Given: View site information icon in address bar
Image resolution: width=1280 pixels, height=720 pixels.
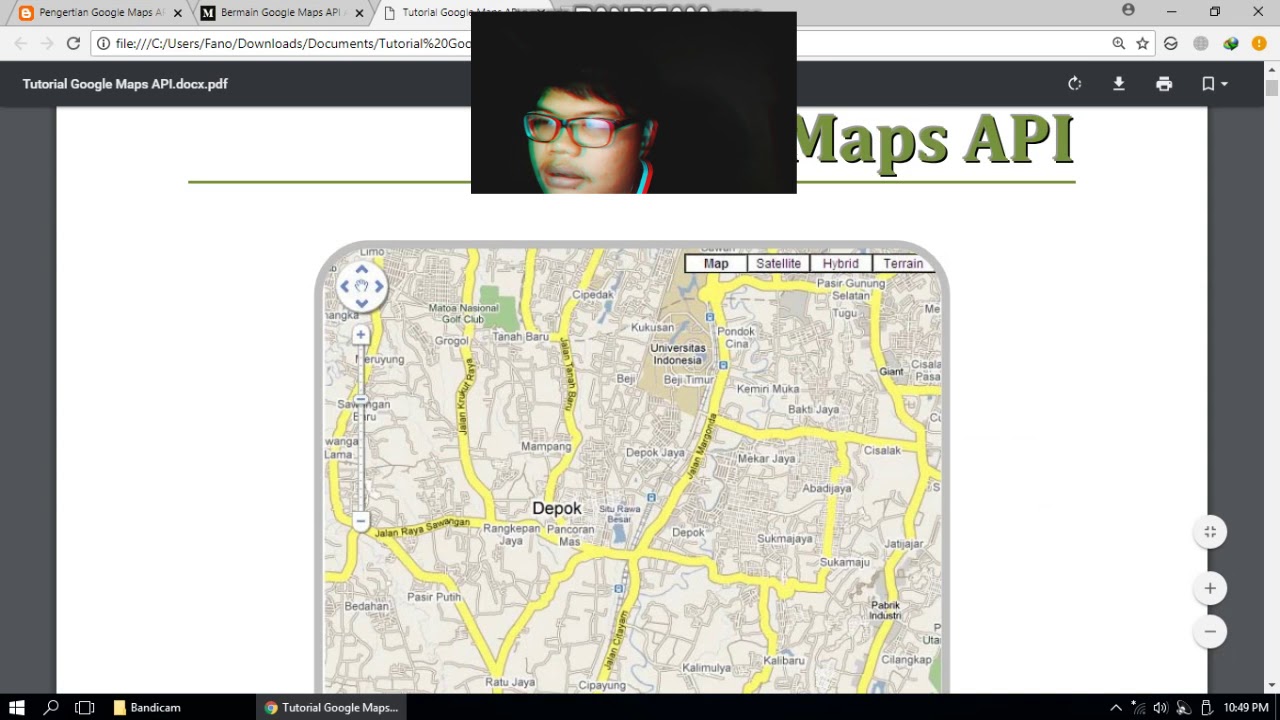Looking at the screenshot, I should [103, 43].
